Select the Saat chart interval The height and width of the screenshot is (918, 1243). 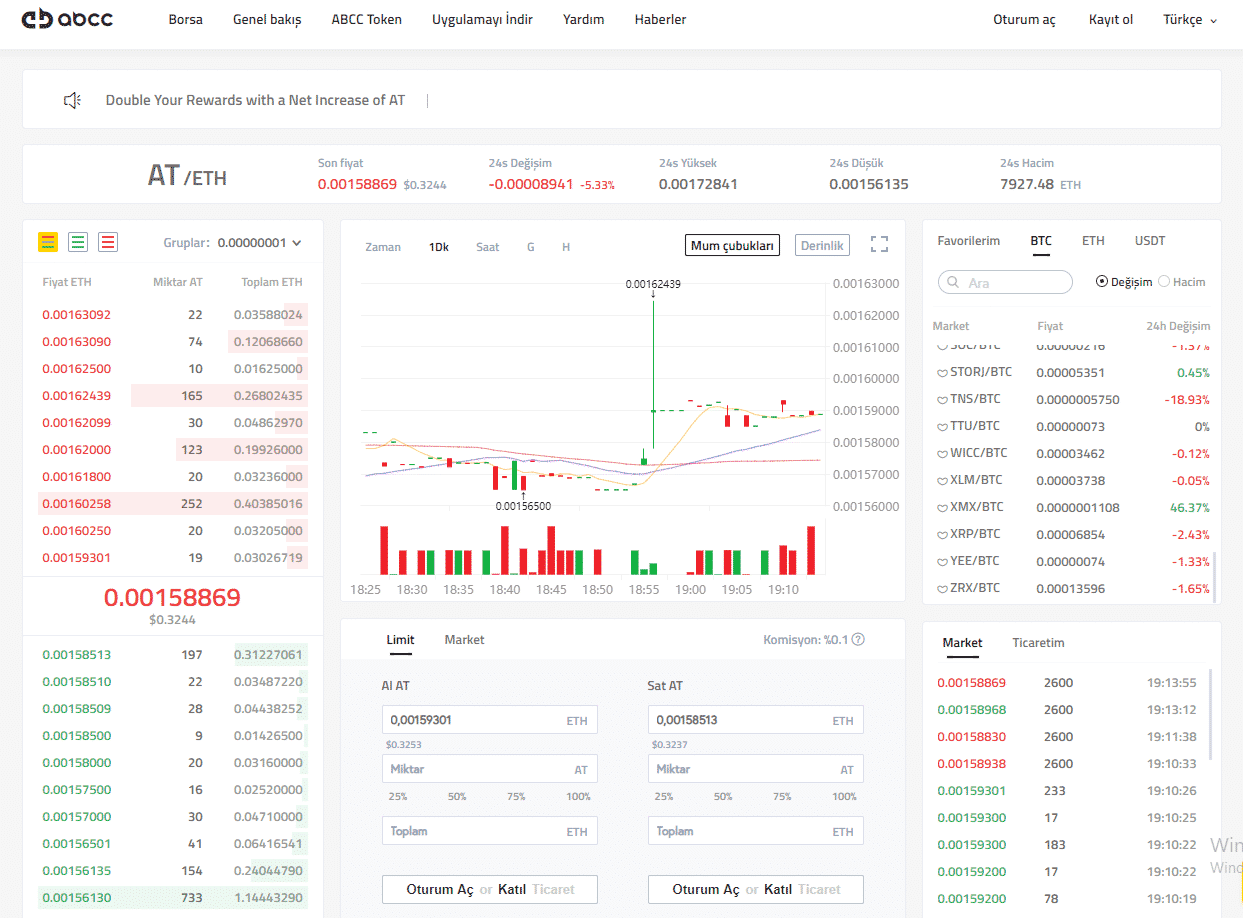point(488,247)
